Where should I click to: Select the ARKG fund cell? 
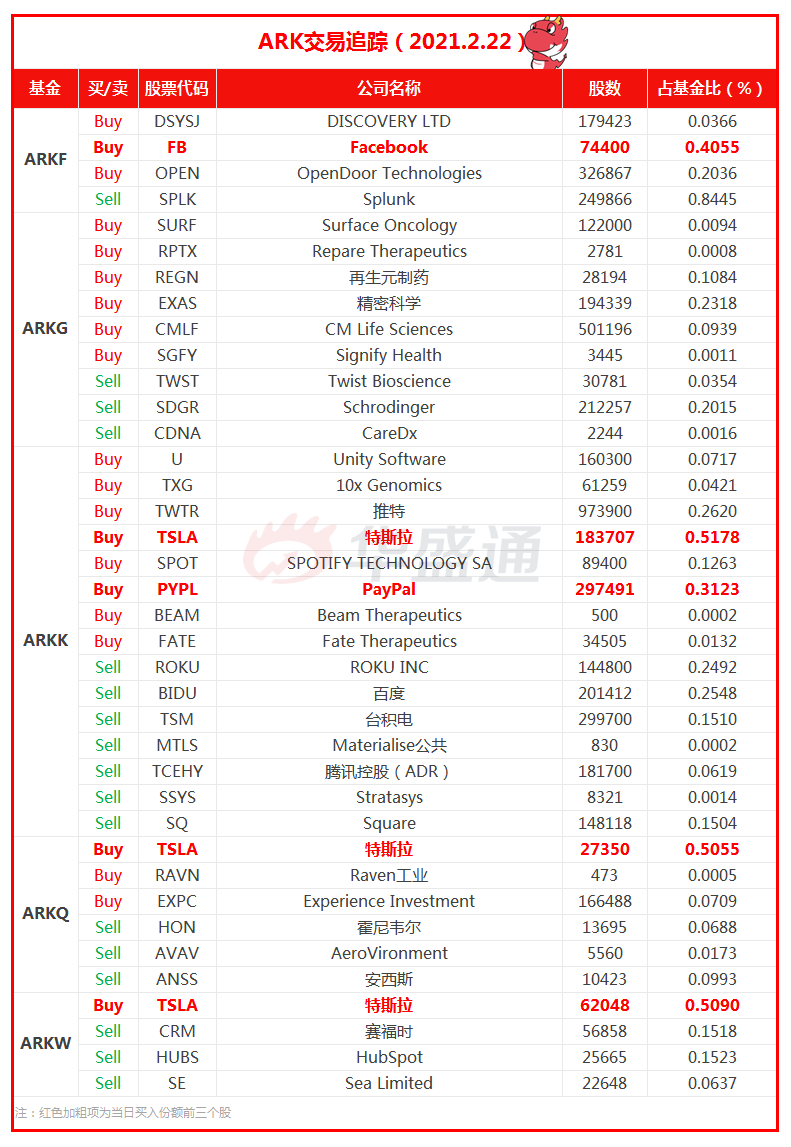(x=45, y=329)
